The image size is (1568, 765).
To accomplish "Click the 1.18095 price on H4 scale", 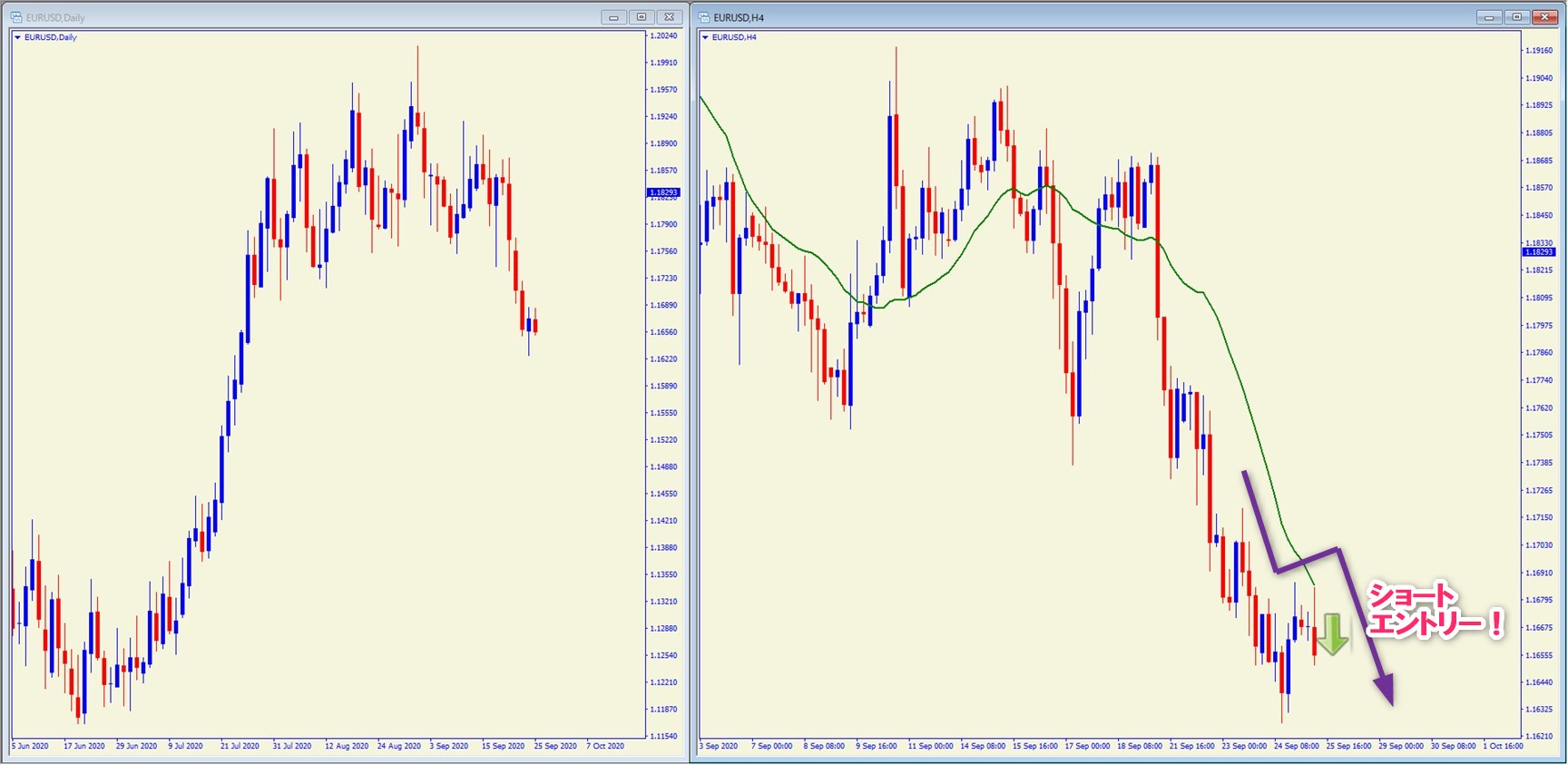I will 1539,298.
